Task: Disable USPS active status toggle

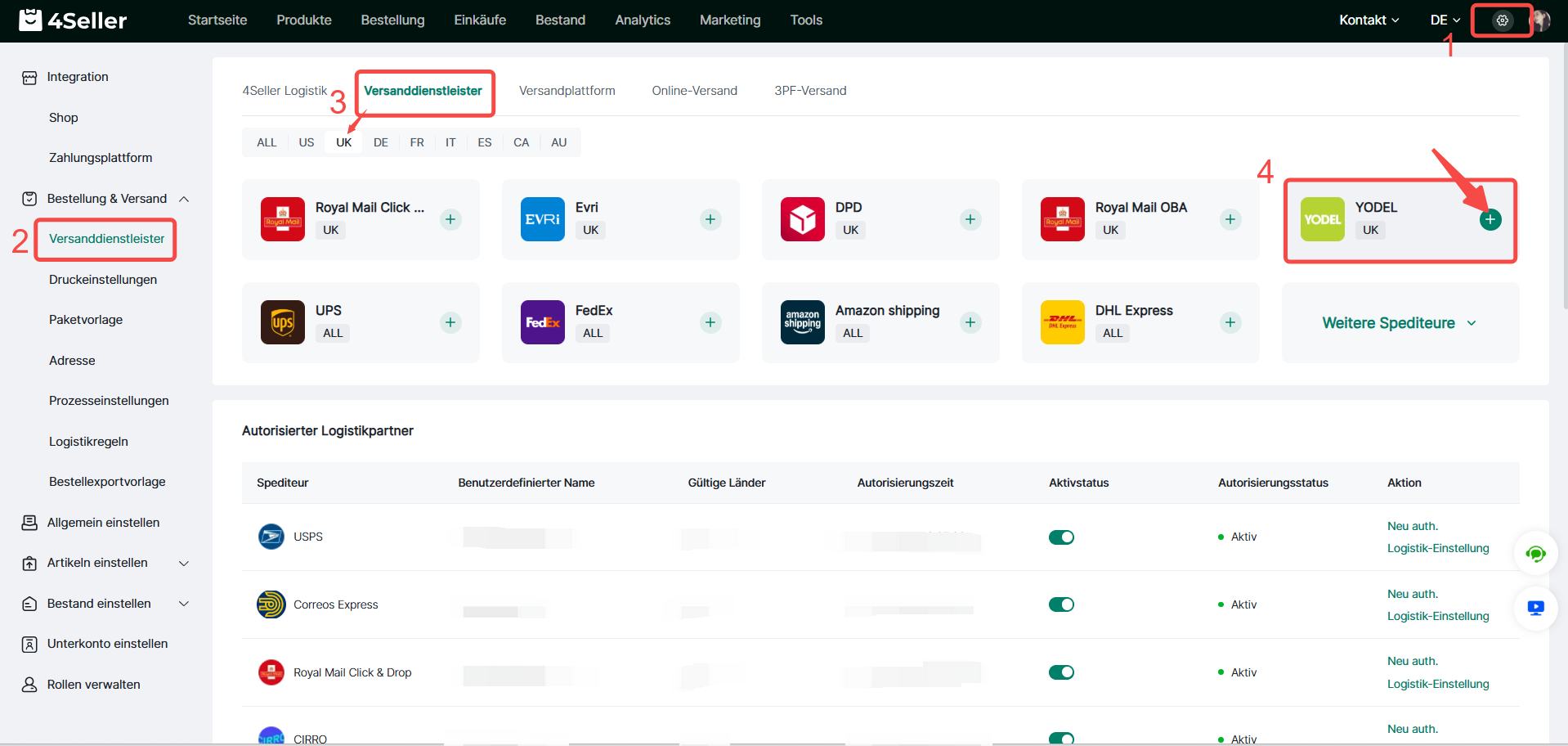Action: [x=1061, y=537]
